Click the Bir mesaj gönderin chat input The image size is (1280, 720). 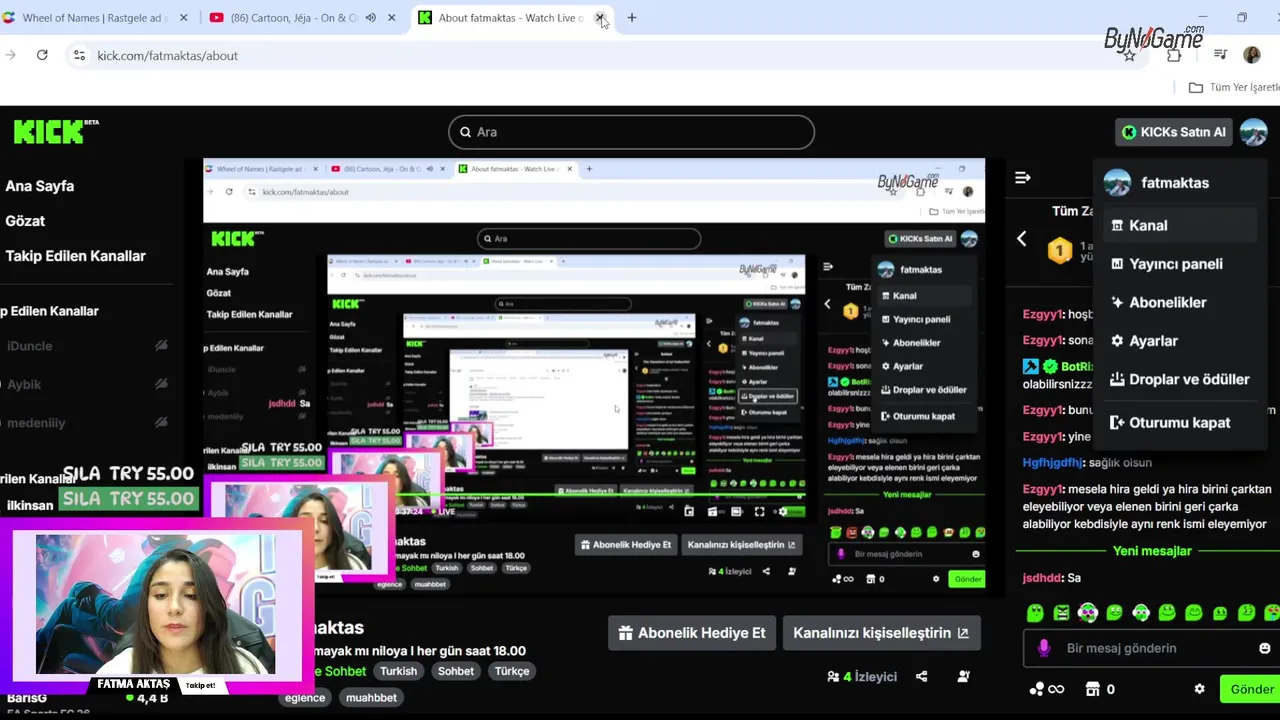point(1150,648)
